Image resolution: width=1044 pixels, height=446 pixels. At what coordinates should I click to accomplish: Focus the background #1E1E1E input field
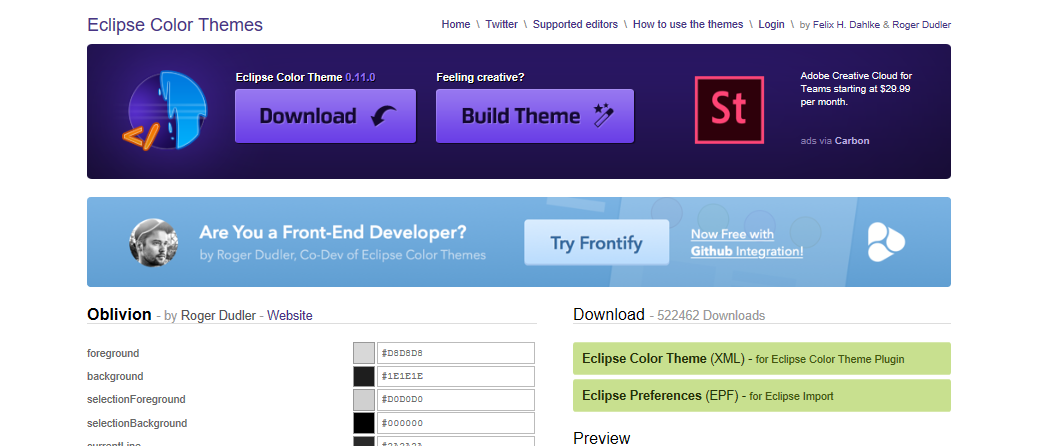[x=456, y=376]
